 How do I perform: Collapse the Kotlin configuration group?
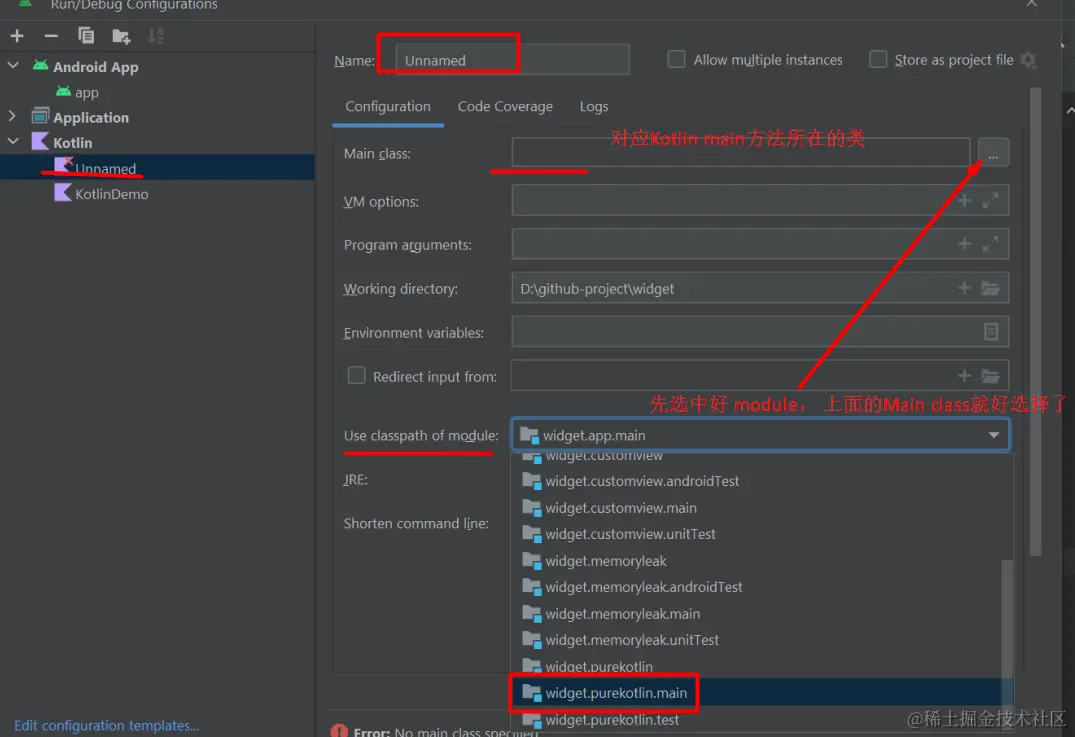click(12, 142)
